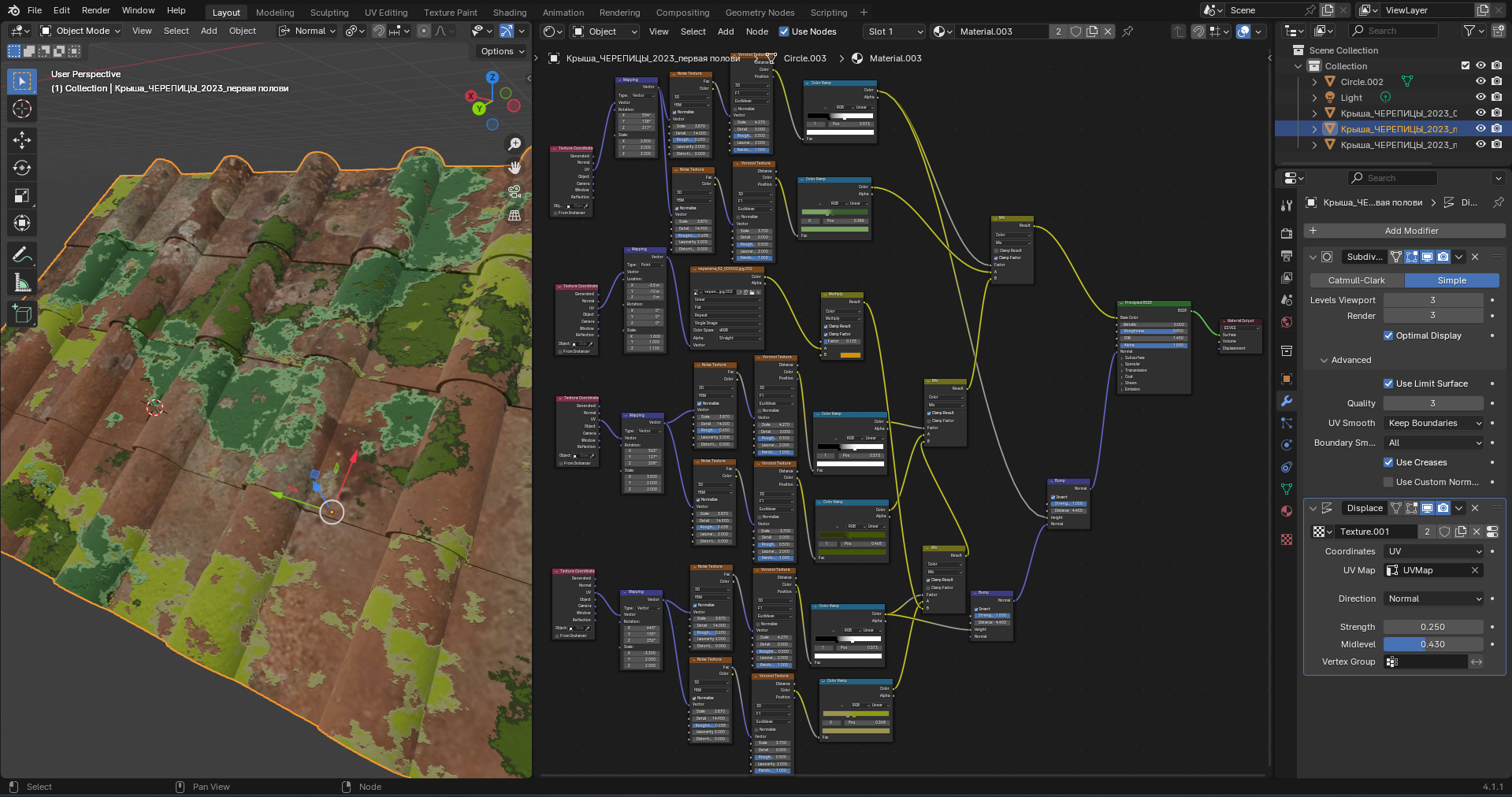This screenshot has width=1512, height=797.
Task: Toggle Use Creases checkbox
Action: [1388, 462]
